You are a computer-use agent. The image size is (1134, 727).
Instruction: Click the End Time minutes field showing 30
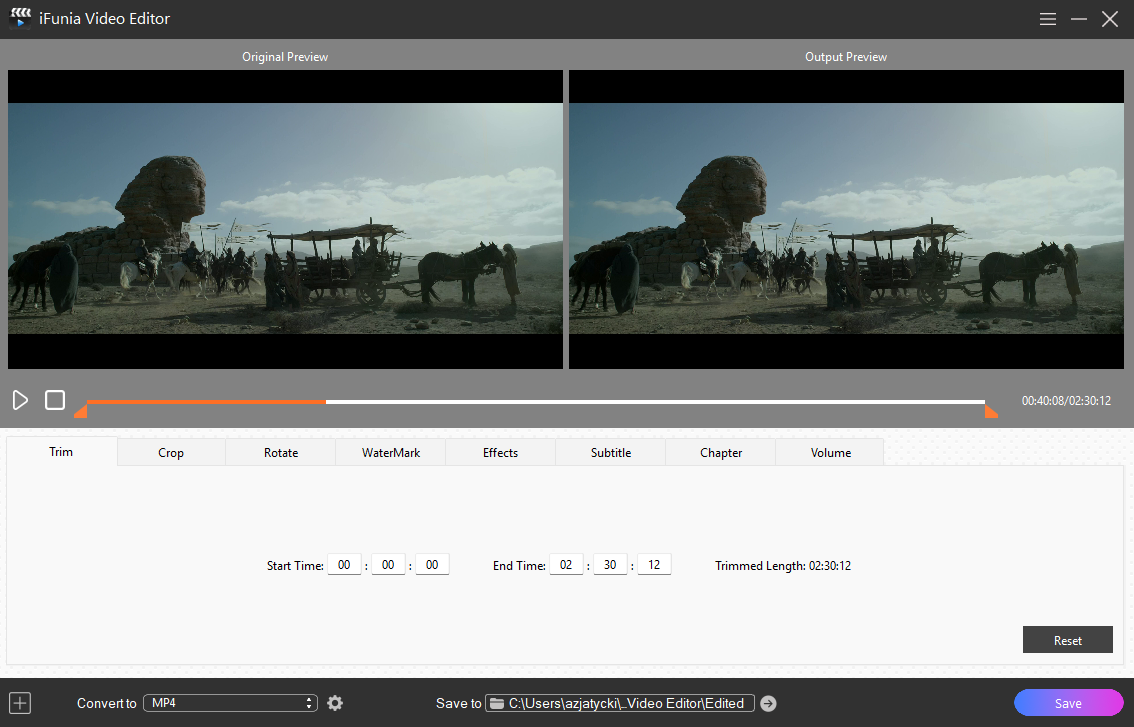tap(610, 565)
